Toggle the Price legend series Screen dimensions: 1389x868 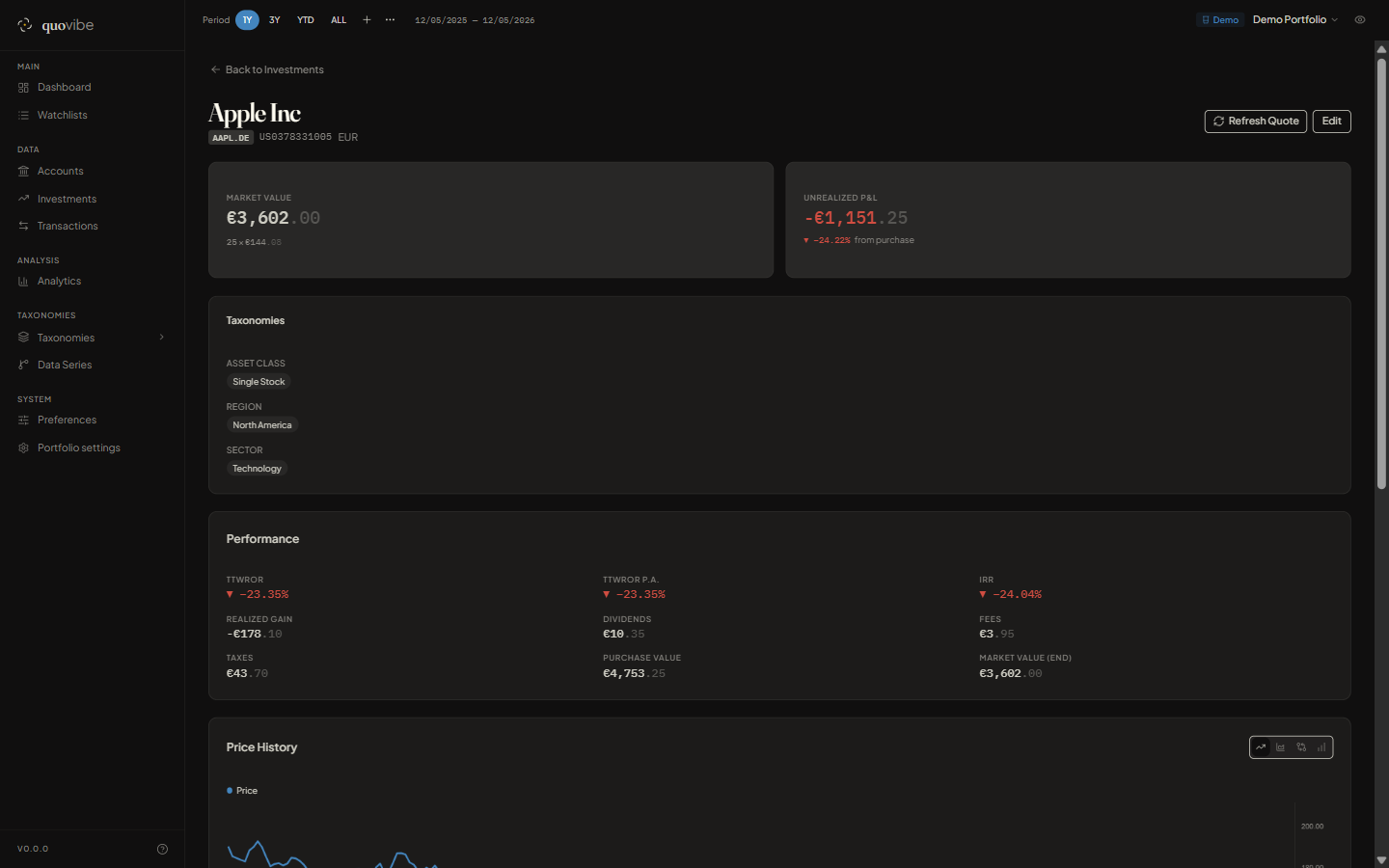coord(242,791)
